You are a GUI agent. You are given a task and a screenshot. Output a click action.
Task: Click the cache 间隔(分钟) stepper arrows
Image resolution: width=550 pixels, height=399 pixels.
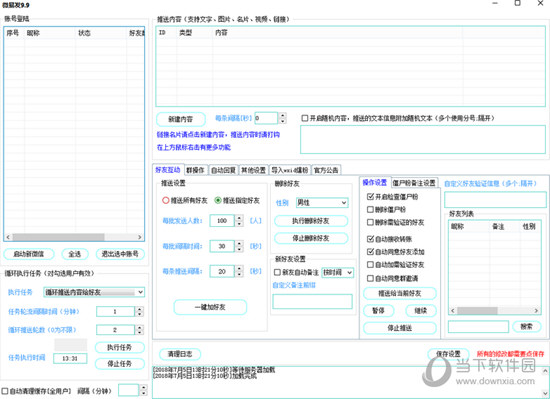click(x=143, y=390)
